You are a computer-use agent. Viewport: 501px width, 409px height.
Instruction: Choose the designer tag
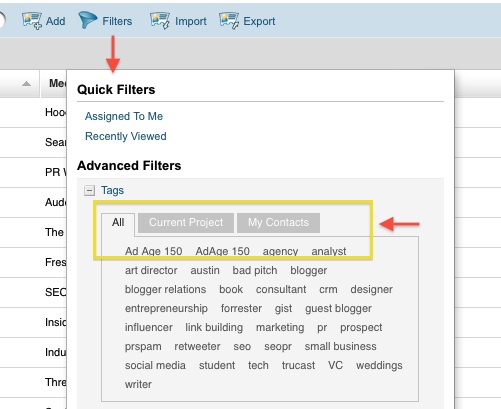372,289
